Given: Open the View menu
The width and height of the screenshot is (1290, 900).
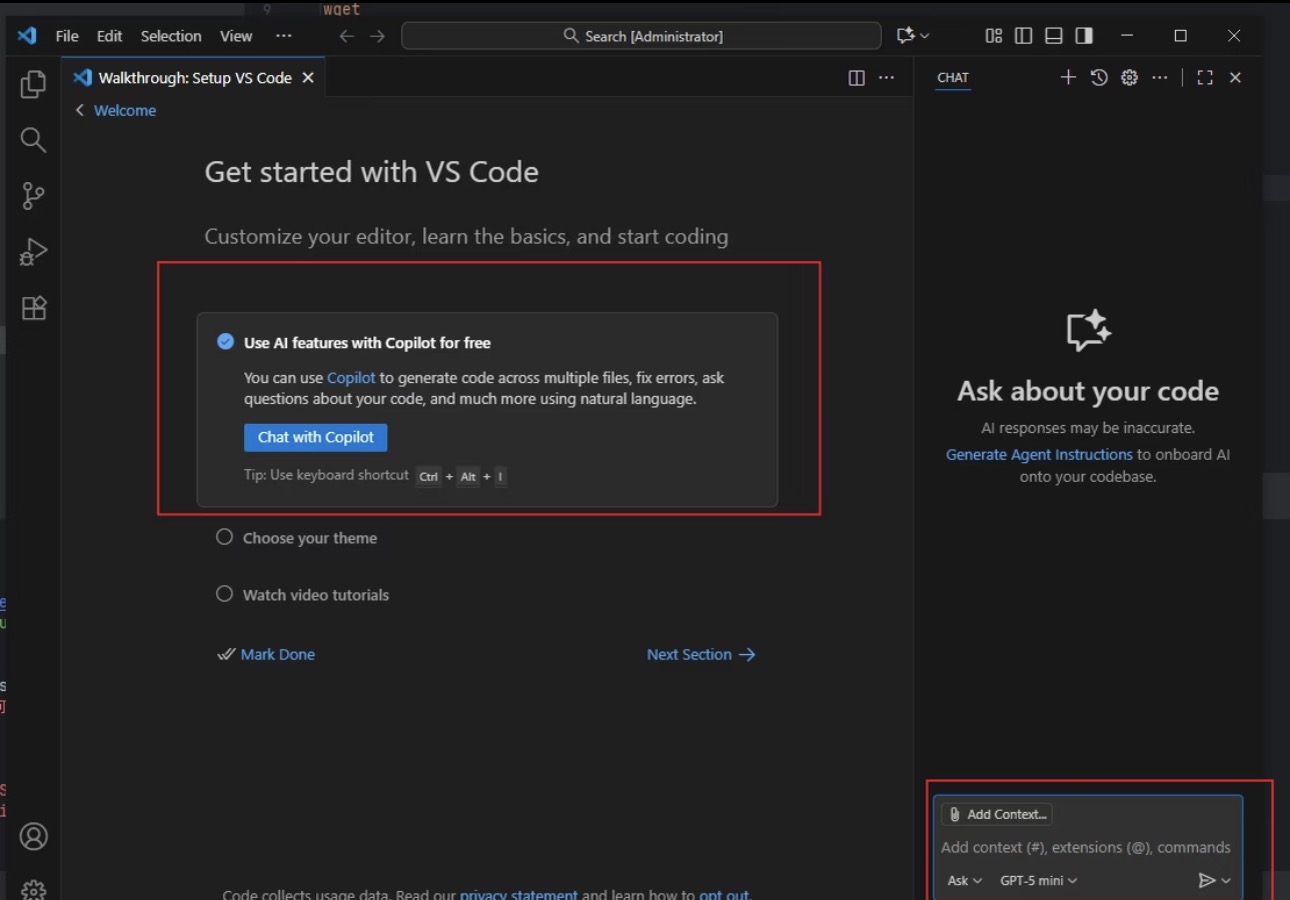Looking at the screenshot, I should pos(236,36).
